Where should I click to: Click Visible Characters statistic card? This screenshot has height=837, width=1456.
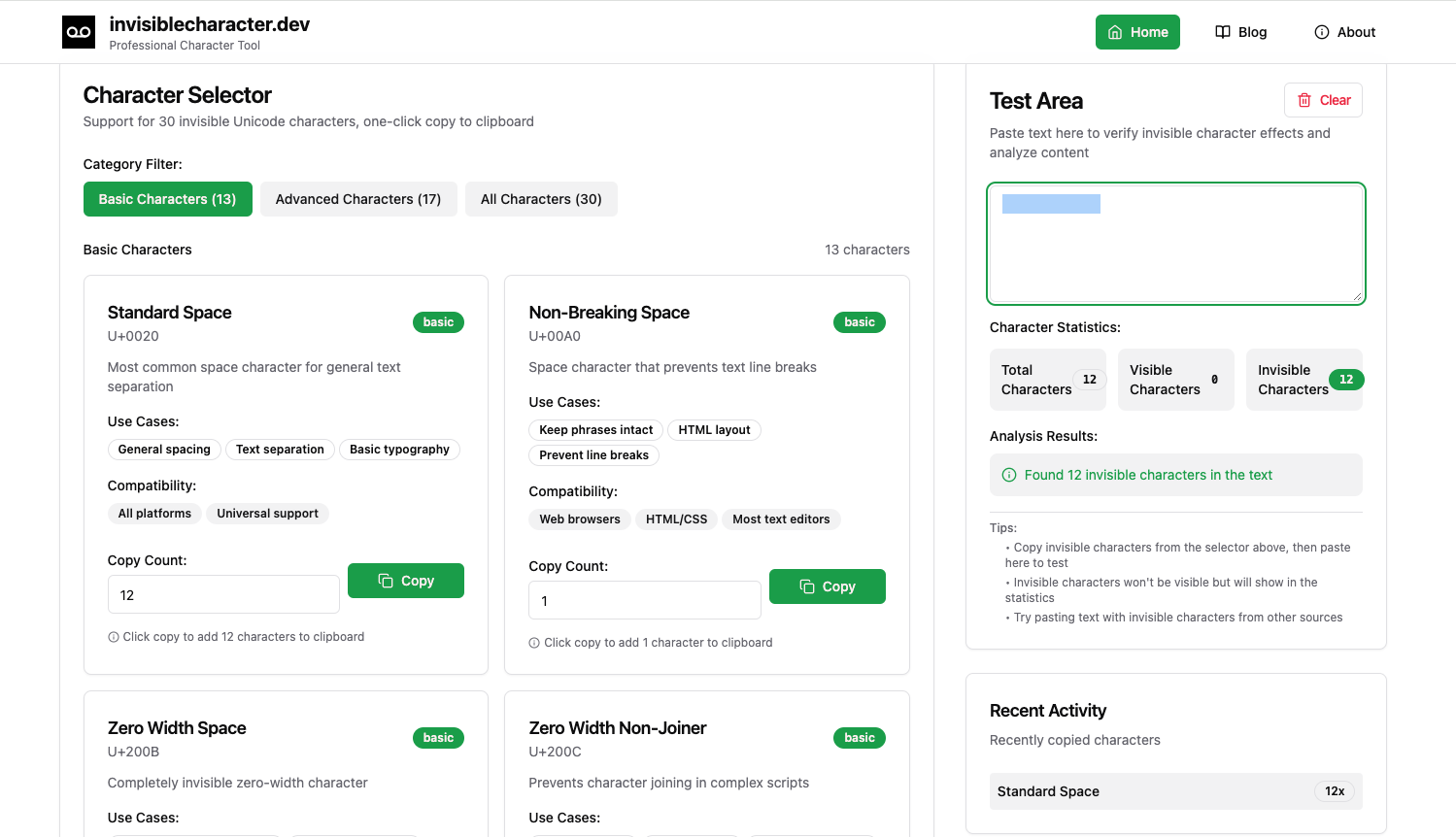point(1176,380)
